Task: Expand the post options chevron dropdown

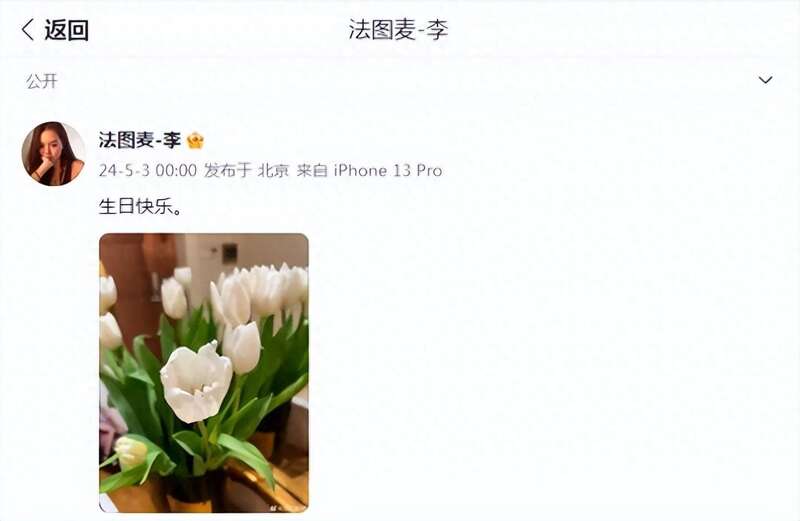Action: point(765,80)
